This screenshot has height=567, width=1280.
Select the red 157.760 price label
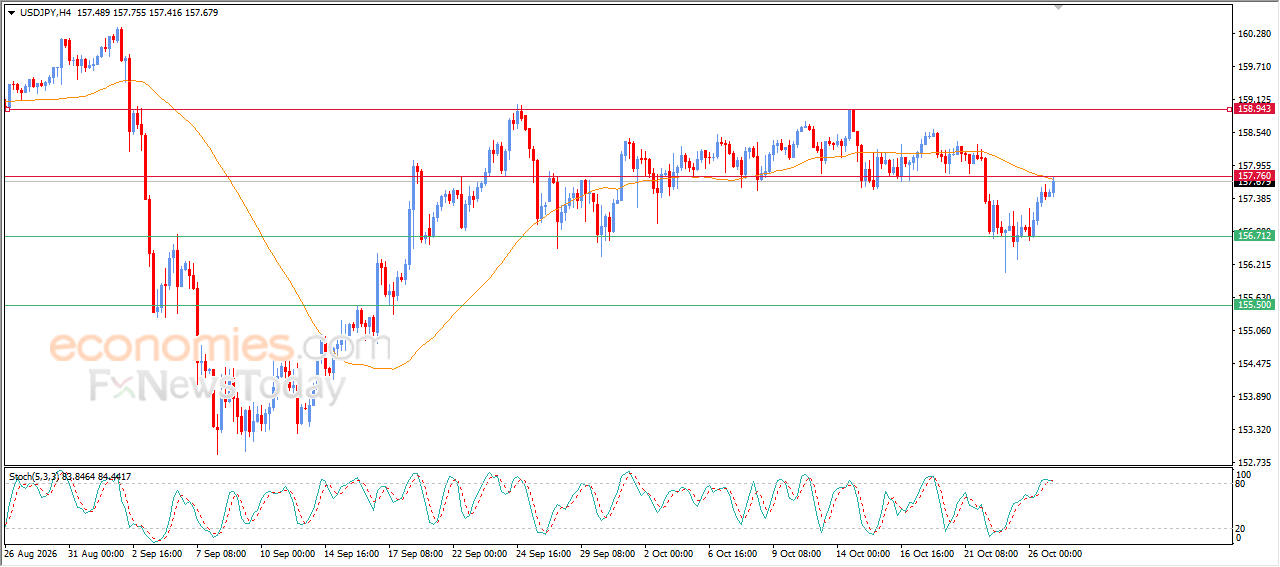pyautogui.click(x=1254, y=176)
